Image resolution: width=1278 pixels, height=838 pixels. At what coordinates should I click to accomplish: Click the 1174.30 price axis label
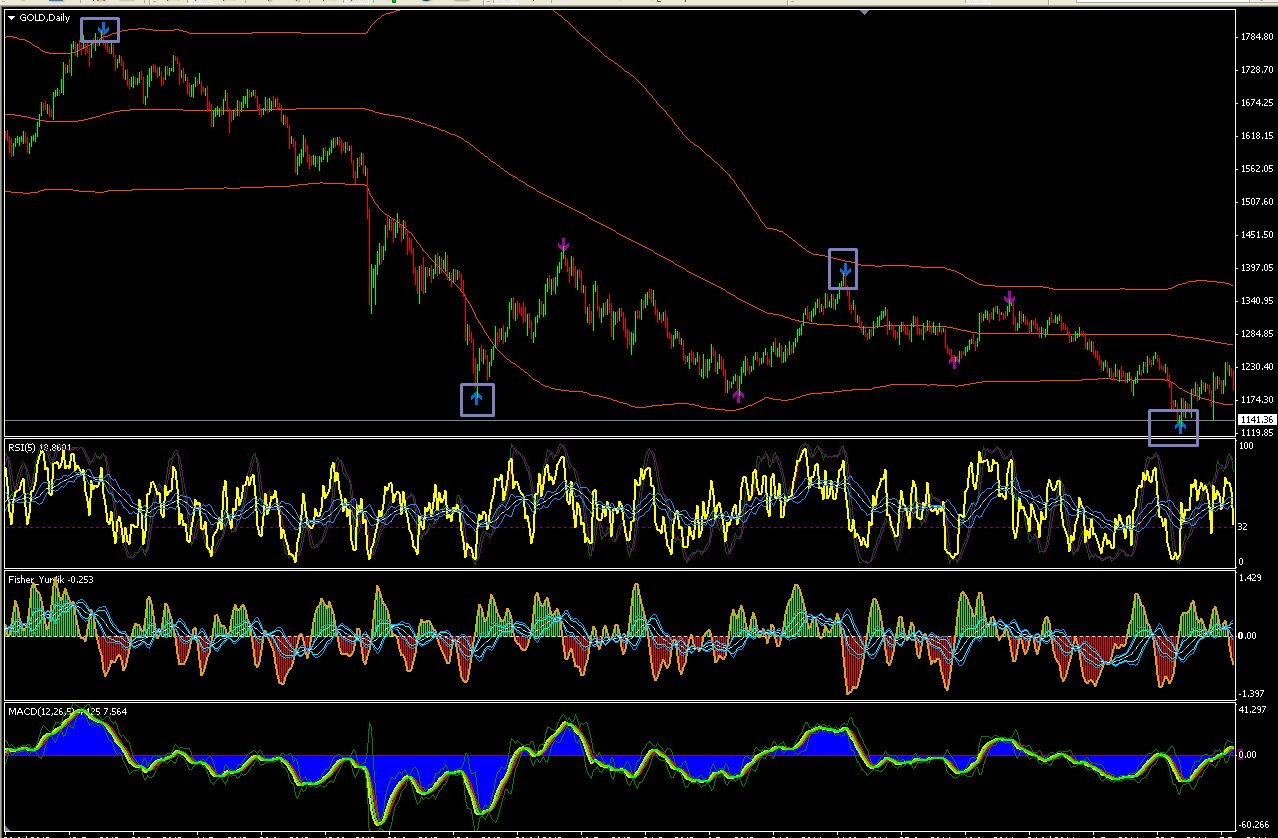1255,400
